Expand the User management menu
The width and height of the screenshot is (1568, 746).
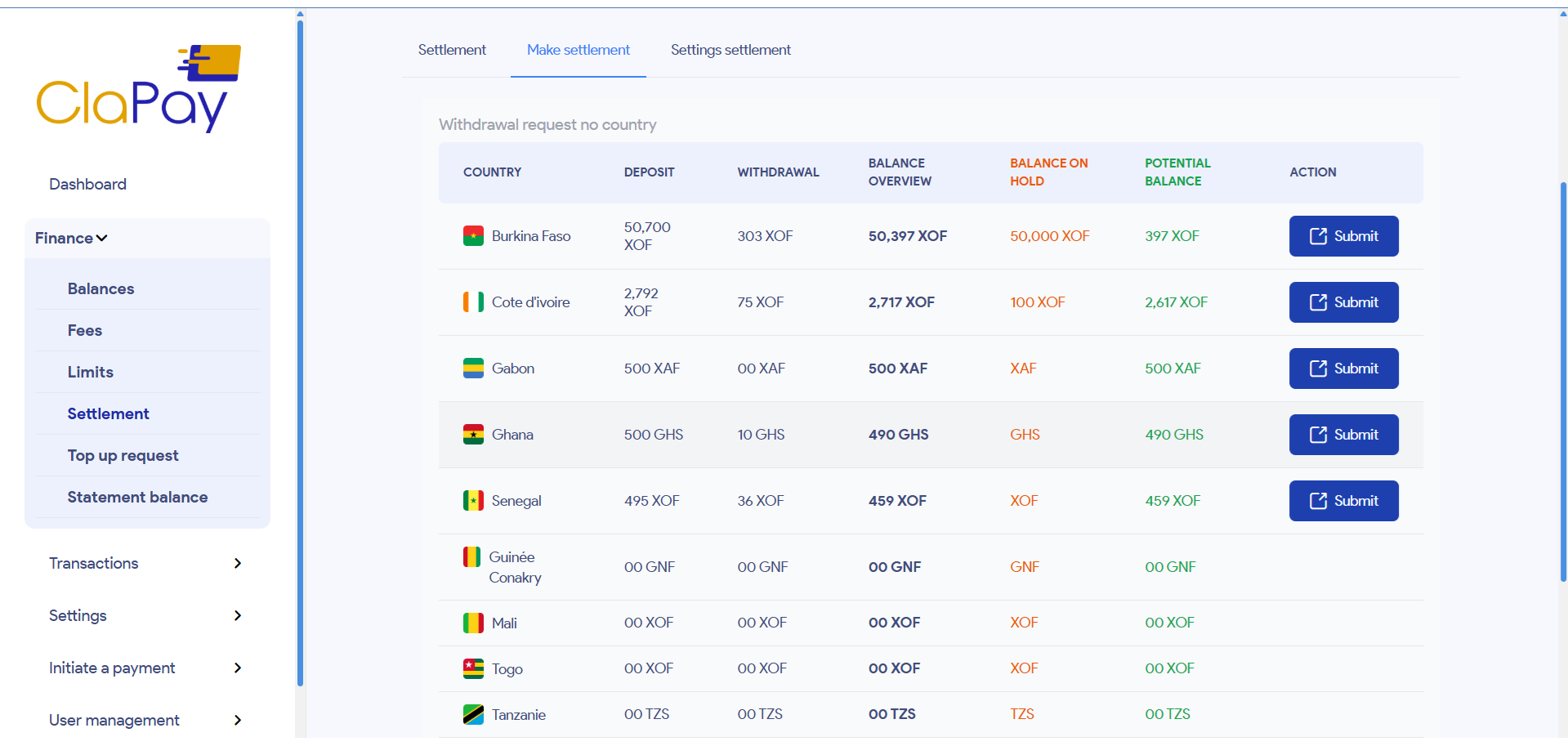[145, 720]
